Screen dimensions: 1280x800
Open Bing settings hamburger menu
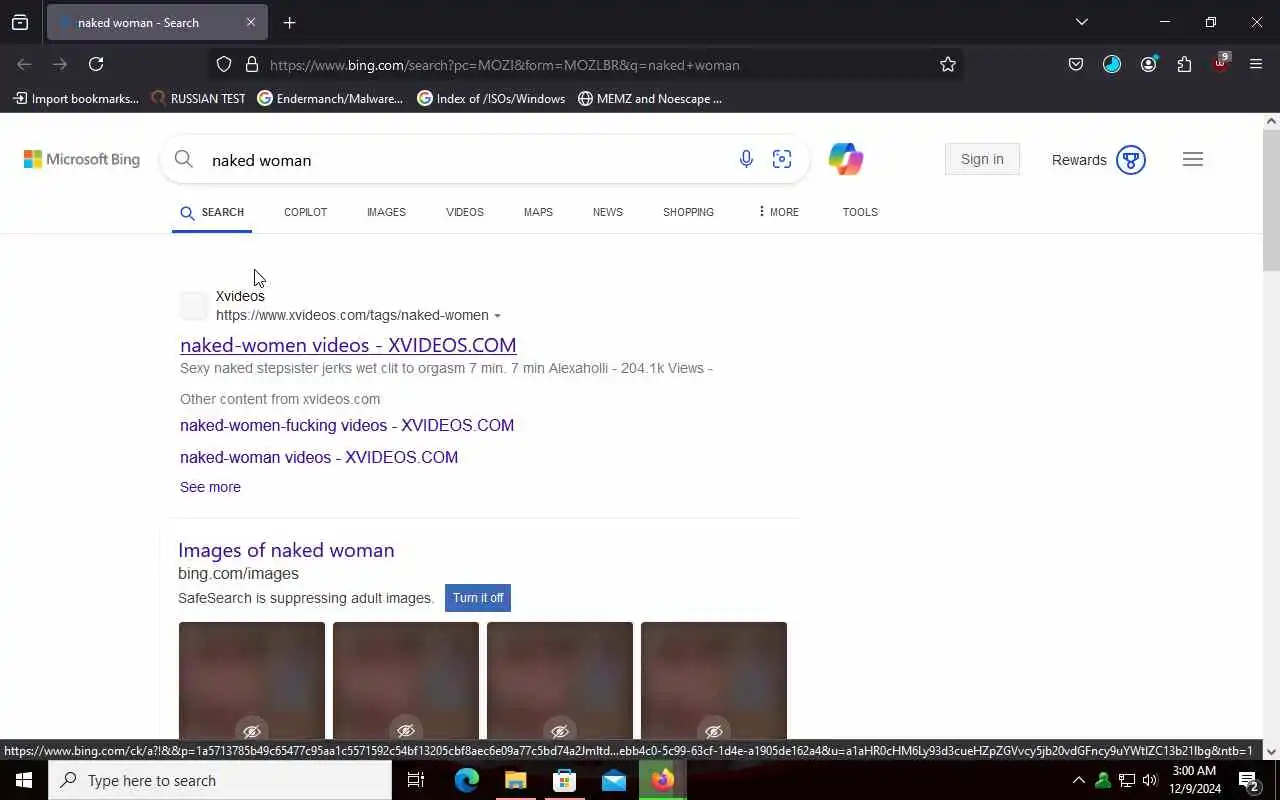point(1193,159)
